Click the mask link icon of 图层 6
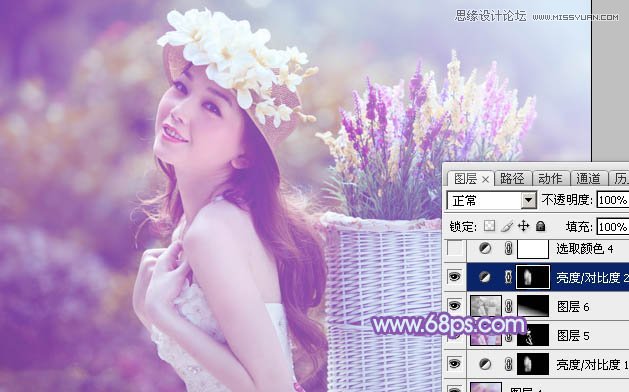Screen dimensions: 629x392 (508, 306)
